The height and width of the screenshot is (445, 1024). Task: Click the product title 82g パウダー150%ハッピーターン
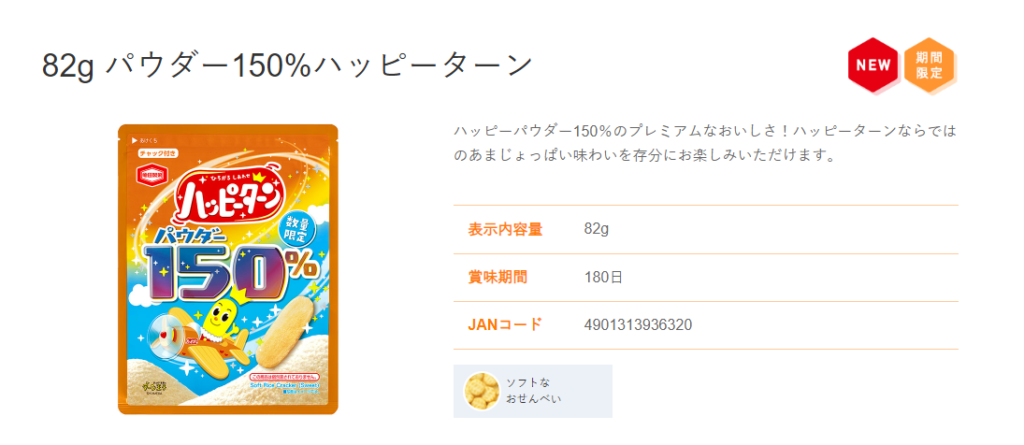pyautogui.click(x=287, y=66)
